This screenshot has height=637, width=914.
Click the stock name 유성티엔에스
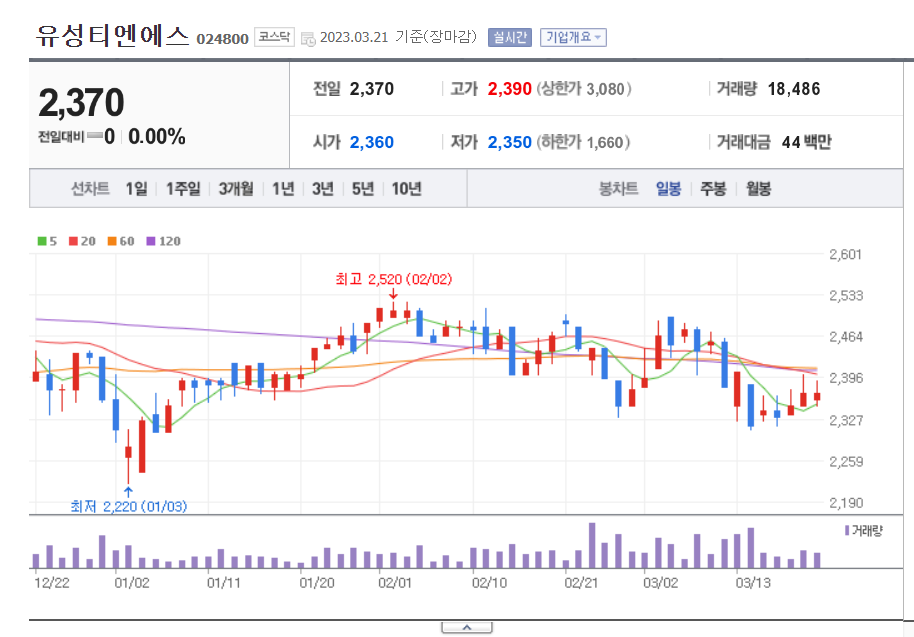[x=113, y=36]
